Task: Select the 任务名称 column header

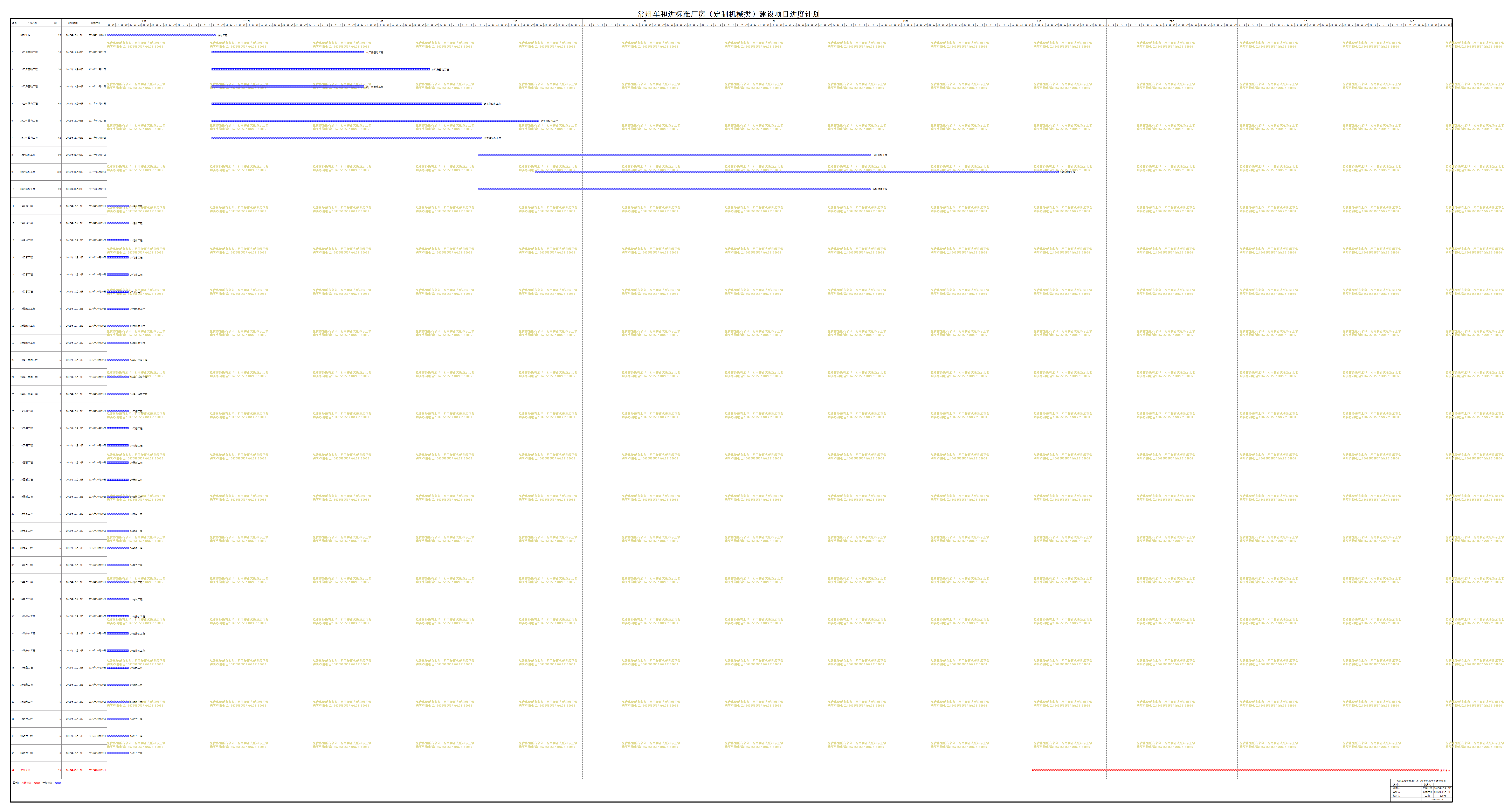Action: coord(33,23)
